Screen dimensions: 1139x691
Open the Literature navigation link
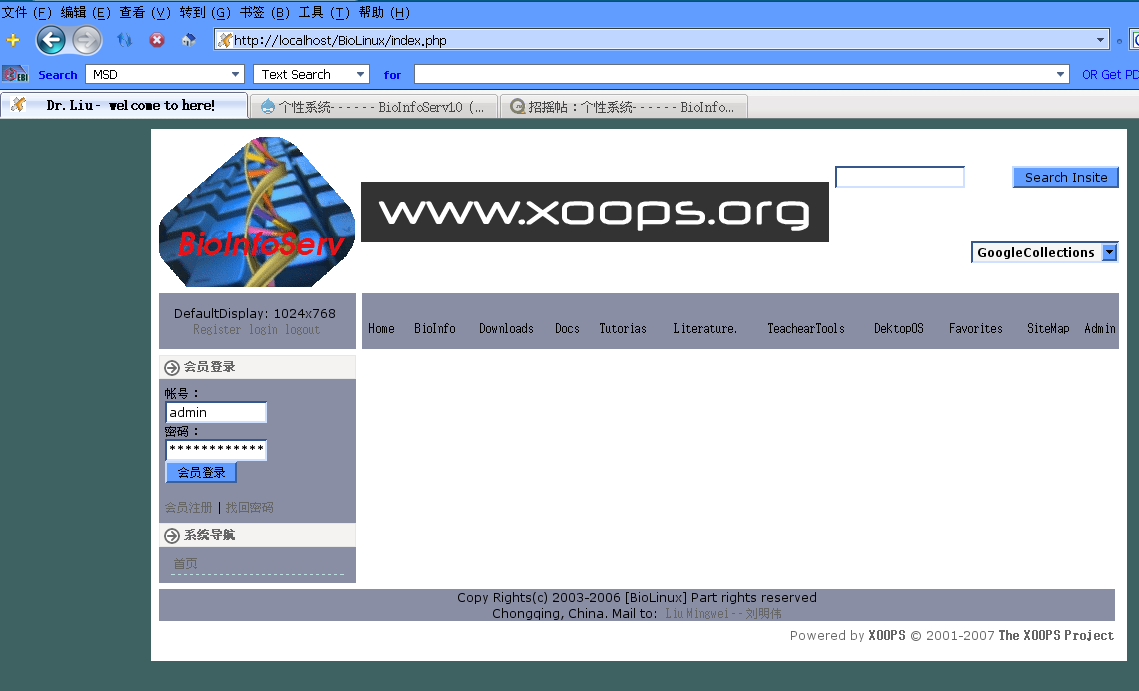[705, 328]
